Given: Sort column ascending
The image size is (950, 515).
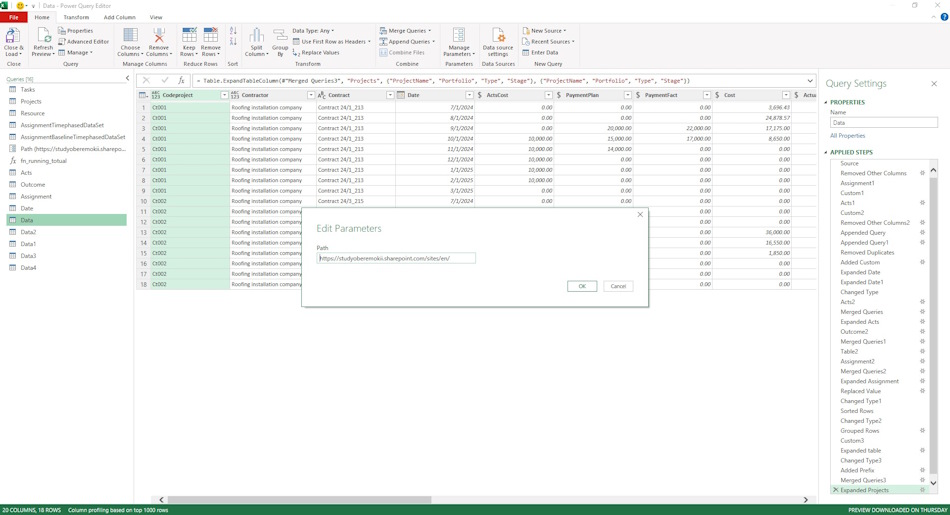Looking at the screenshot, I should click(233, 31).
